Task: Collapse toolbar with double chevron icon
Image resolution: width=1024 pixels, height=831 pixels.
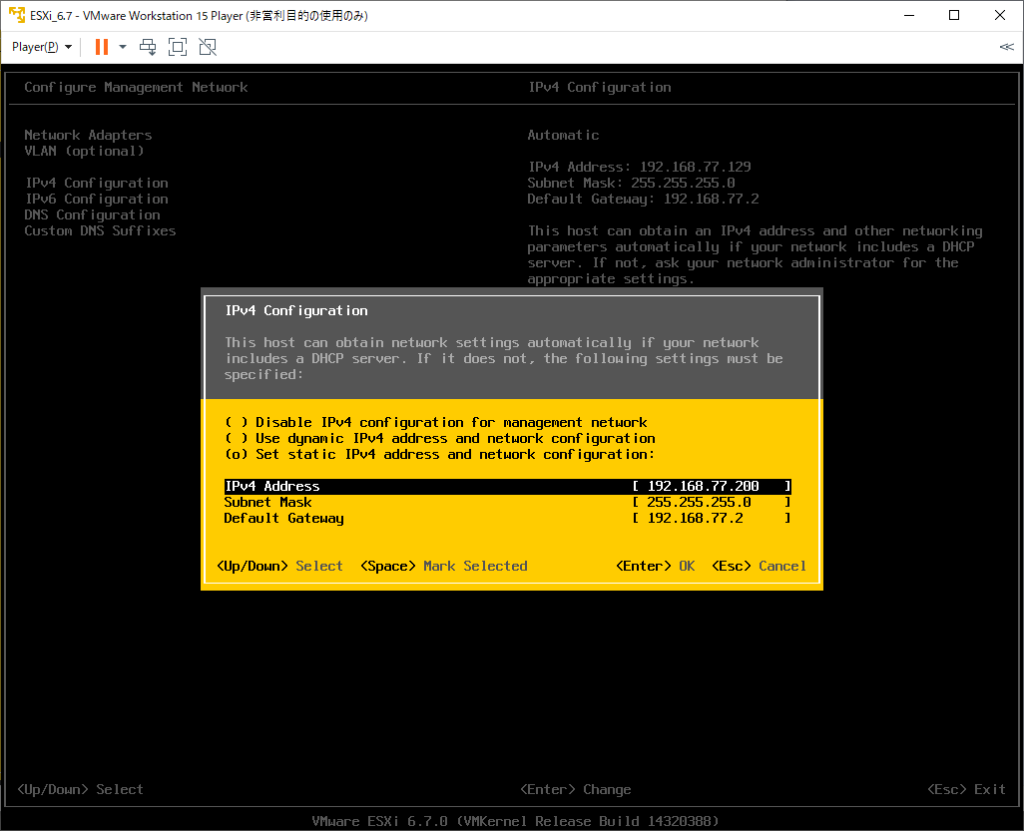Action: 1006,47
